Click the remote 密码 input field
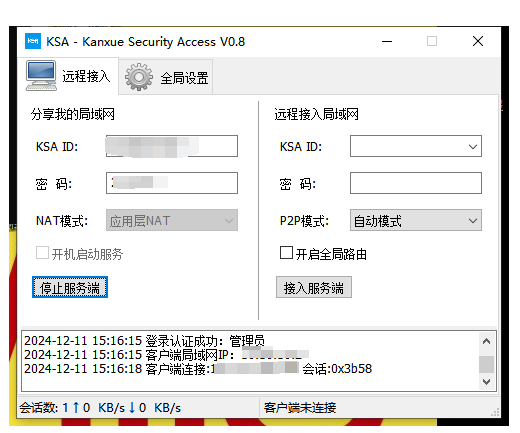 tap(416, 183)
